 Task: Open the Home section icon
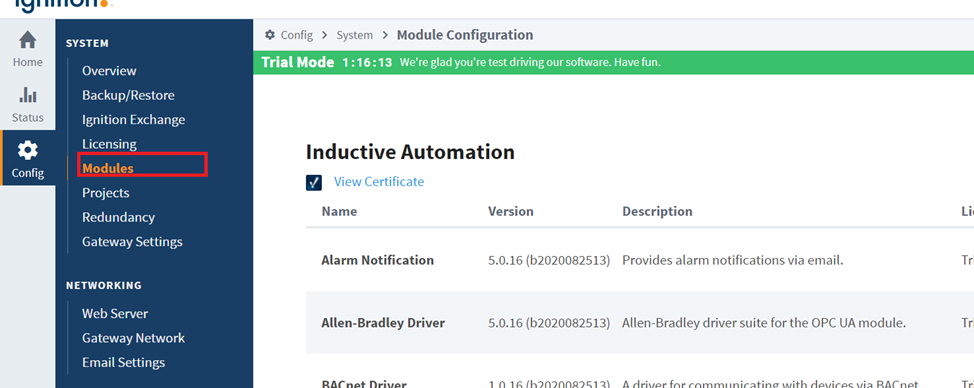[x=27, y=41]
